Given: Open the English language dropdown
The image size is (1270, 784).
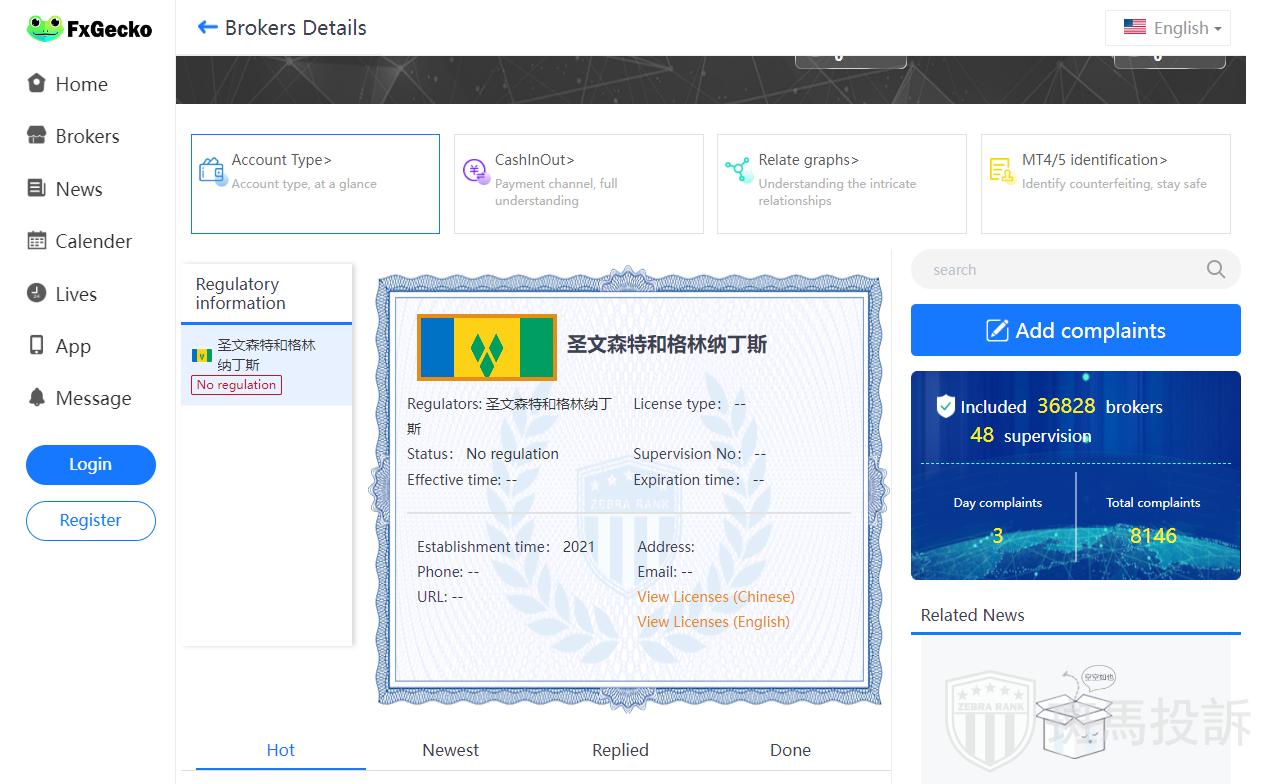Looking at the screenshot, I should pyautogui.click(x=1168, y=28).
